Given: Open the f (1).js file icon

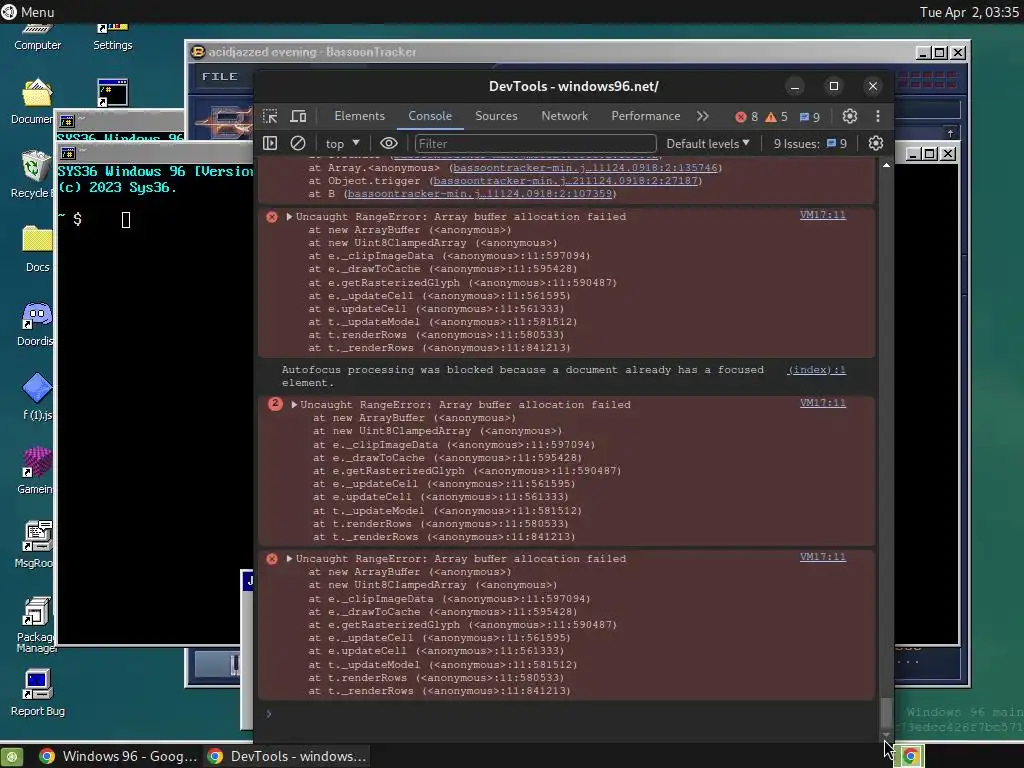Looking at the screenshot, I should point(37,397).
